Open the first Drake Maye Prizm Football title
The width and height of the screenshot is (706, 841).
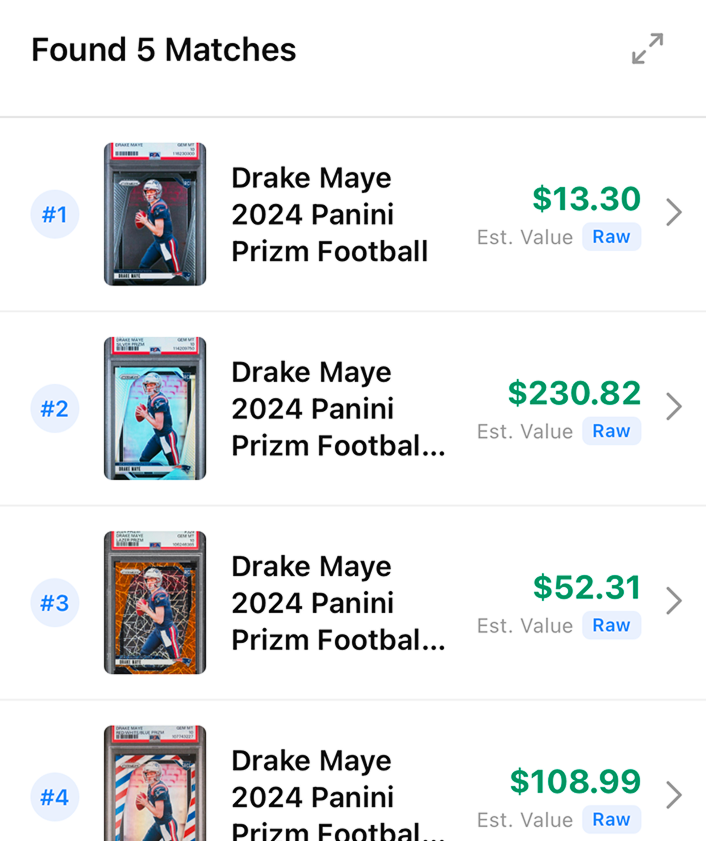pos(329,214)
